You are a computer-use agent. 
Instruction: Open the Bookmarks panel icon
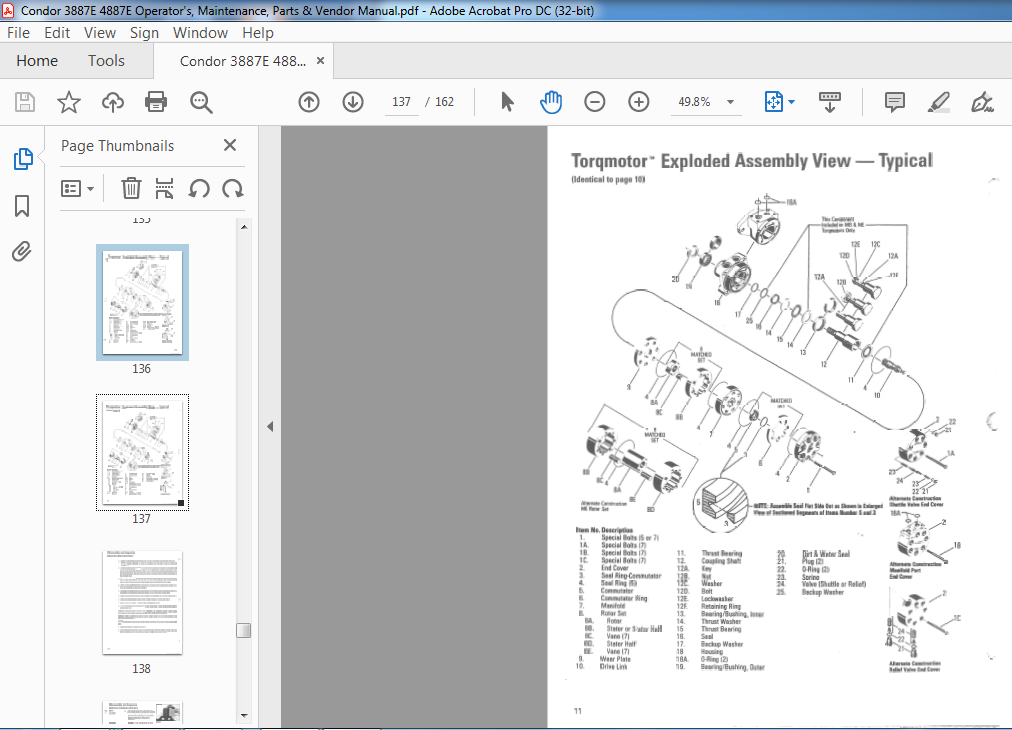[x=22, y=206]
